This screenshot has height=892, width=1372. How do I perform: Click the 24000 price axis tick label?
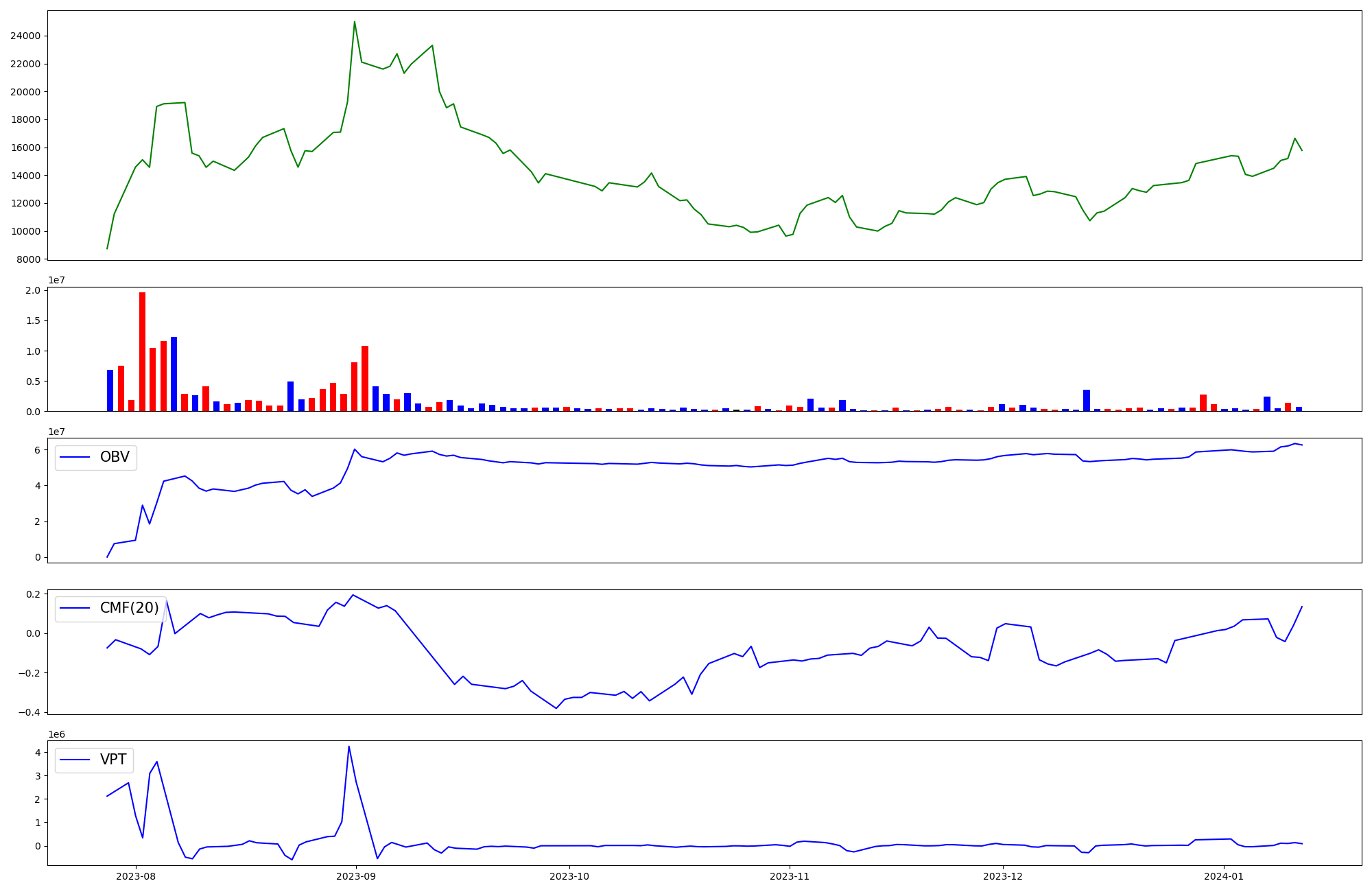tap(26, 36)
